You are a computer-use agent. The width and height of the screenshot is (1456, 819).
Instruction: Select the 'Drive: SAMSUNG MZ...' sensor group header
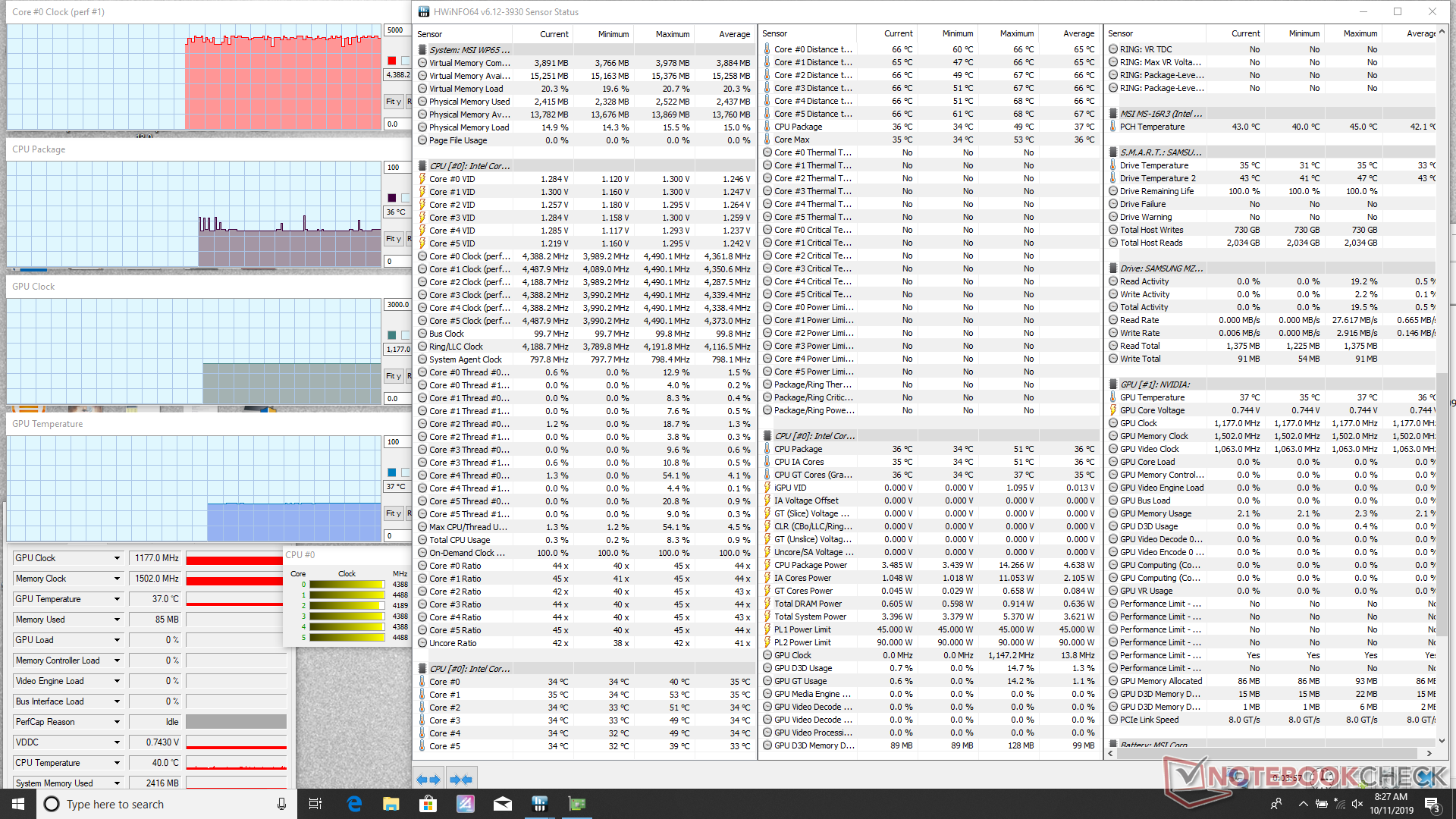pyautogui.click(x=1270, y=268)
